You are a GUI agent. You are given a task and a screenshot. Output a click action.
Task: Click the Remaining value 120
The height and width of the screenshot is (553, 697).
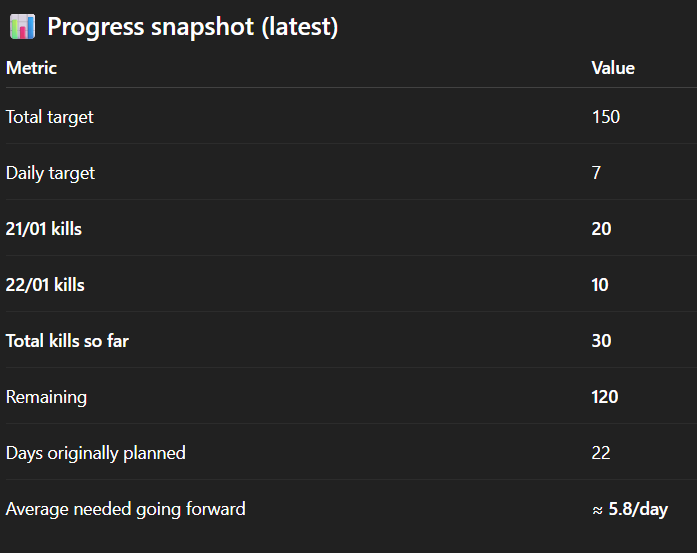click(605, 397)
